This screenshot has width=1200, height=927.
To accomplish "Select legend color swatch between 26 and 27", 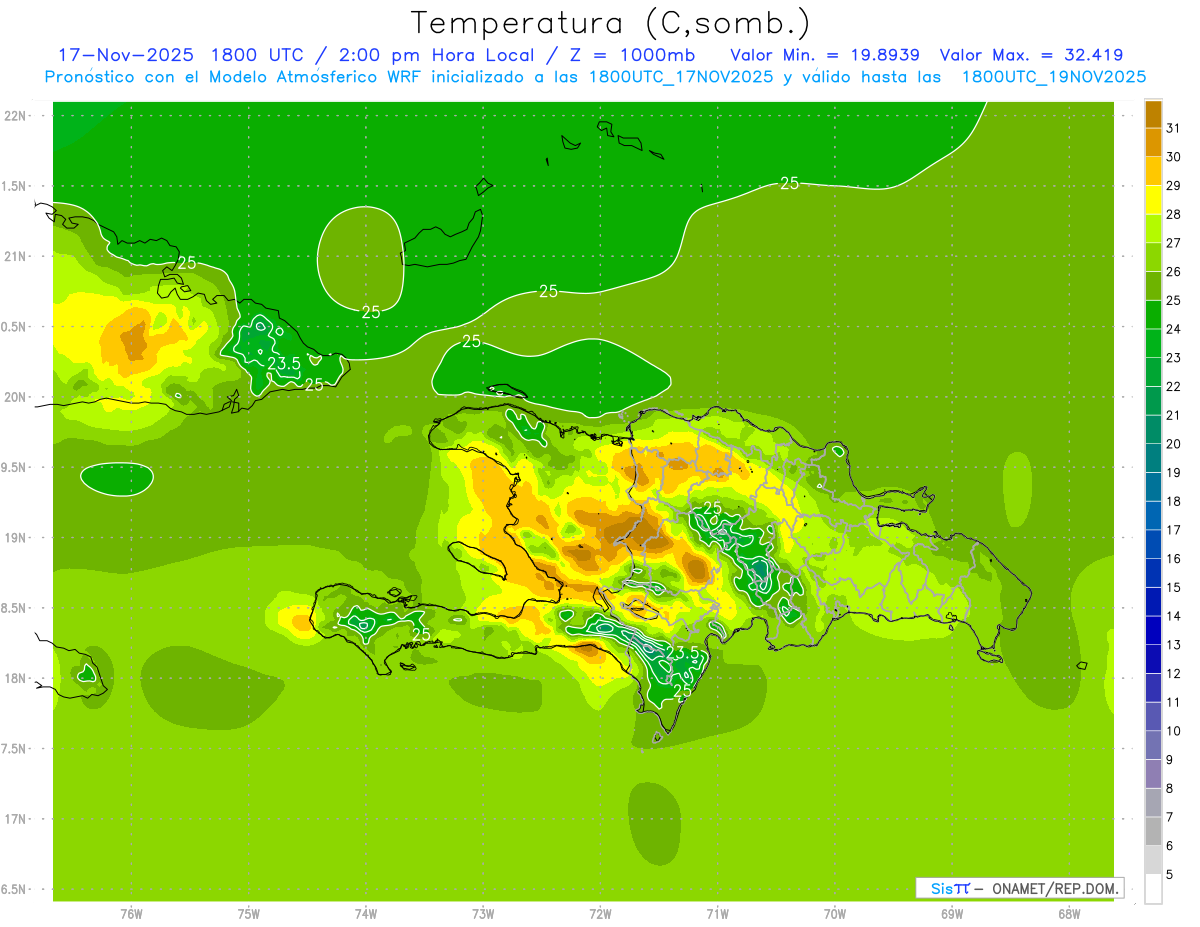I will [x=1153, y=257].
